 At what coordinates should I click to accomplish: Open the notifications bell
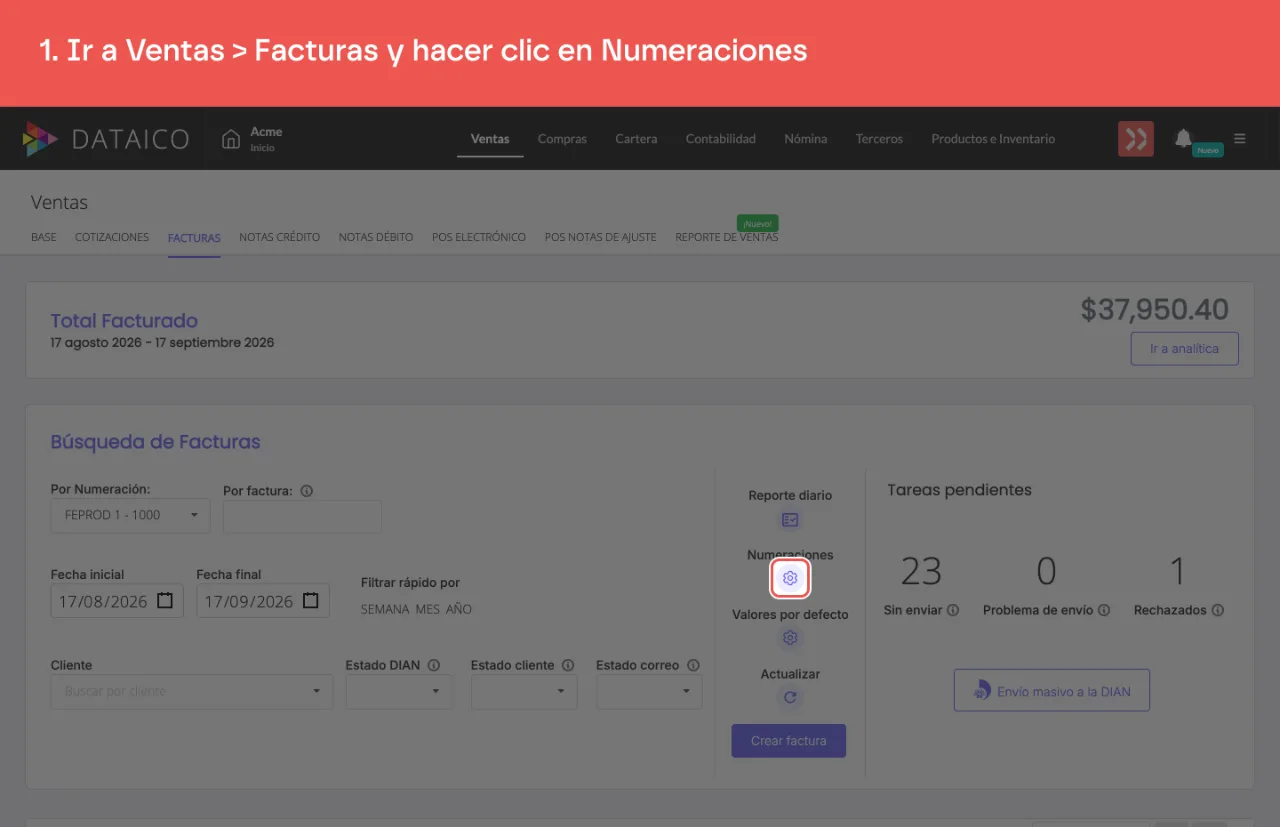(1183, 138)
